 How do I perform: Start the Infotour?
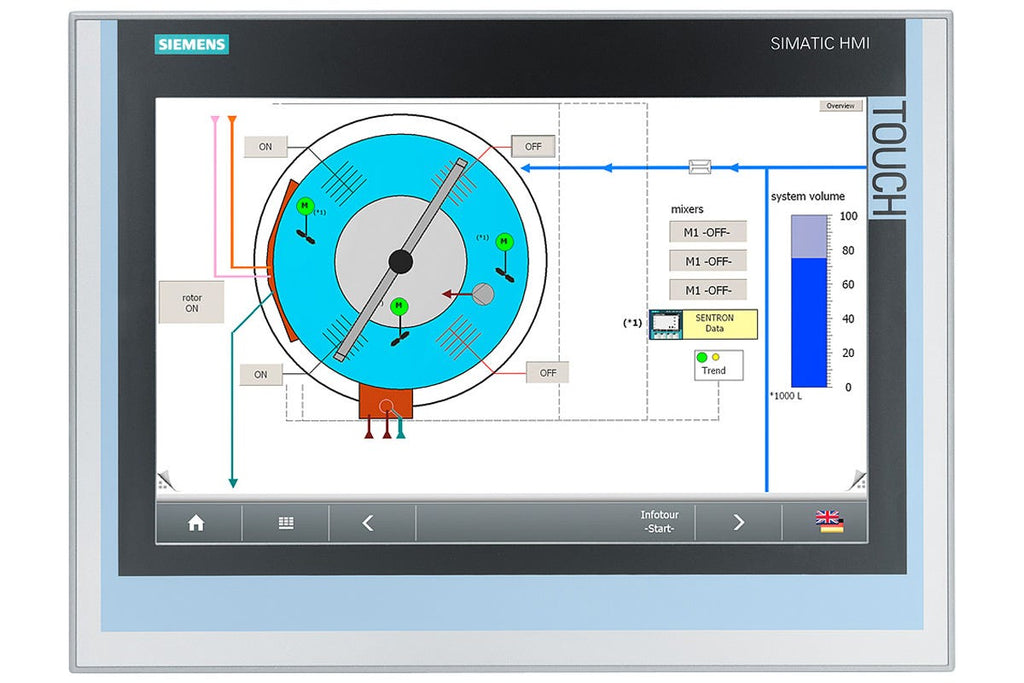point(657,522)
